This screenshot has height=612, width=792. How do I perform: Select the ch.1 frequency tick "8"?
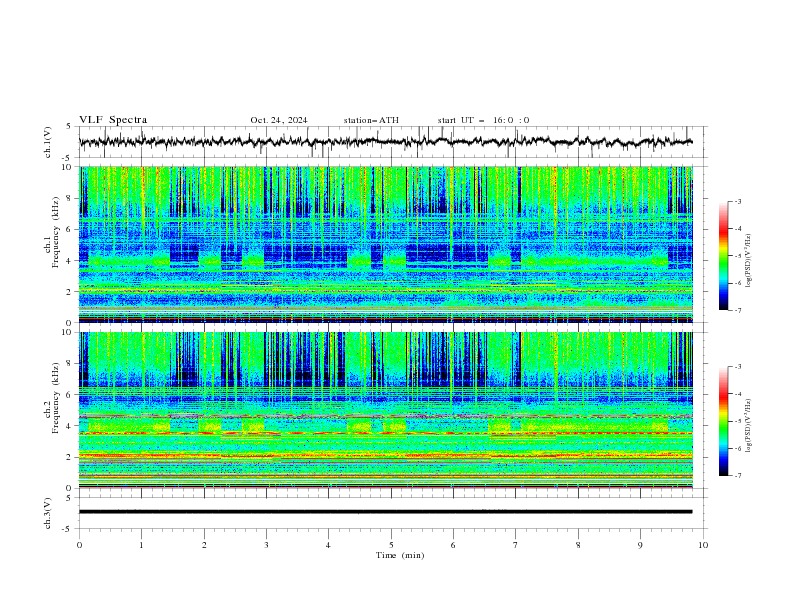click(70, 198)
